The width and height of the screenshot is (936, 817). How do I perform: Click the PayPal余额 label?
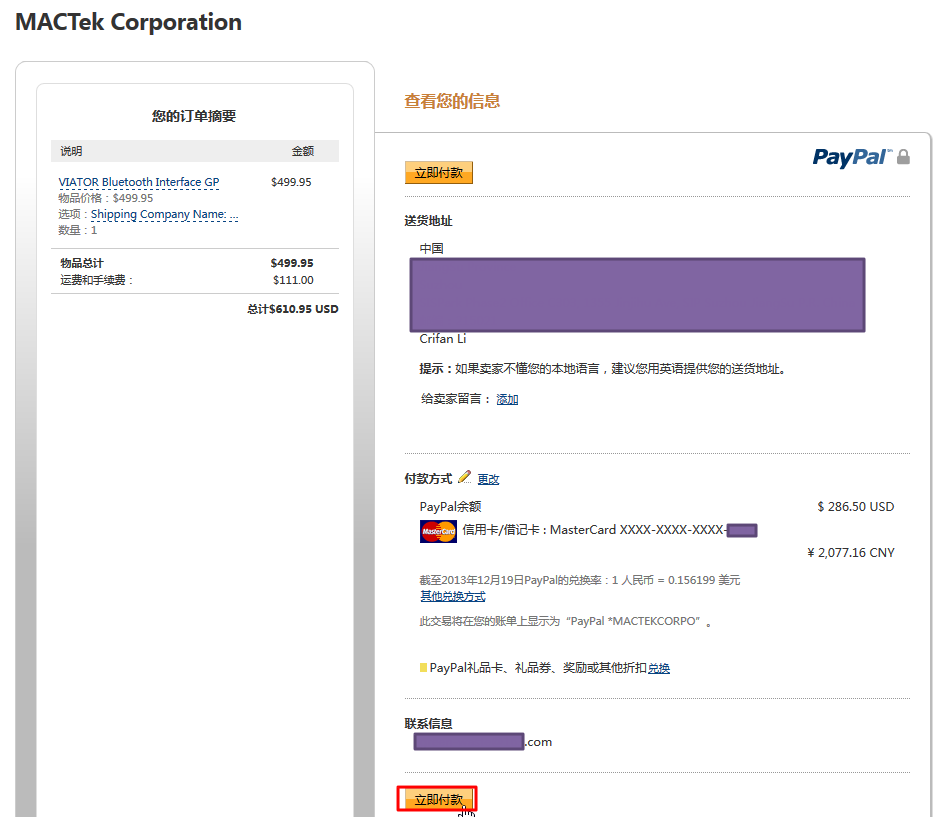point(450,507)
